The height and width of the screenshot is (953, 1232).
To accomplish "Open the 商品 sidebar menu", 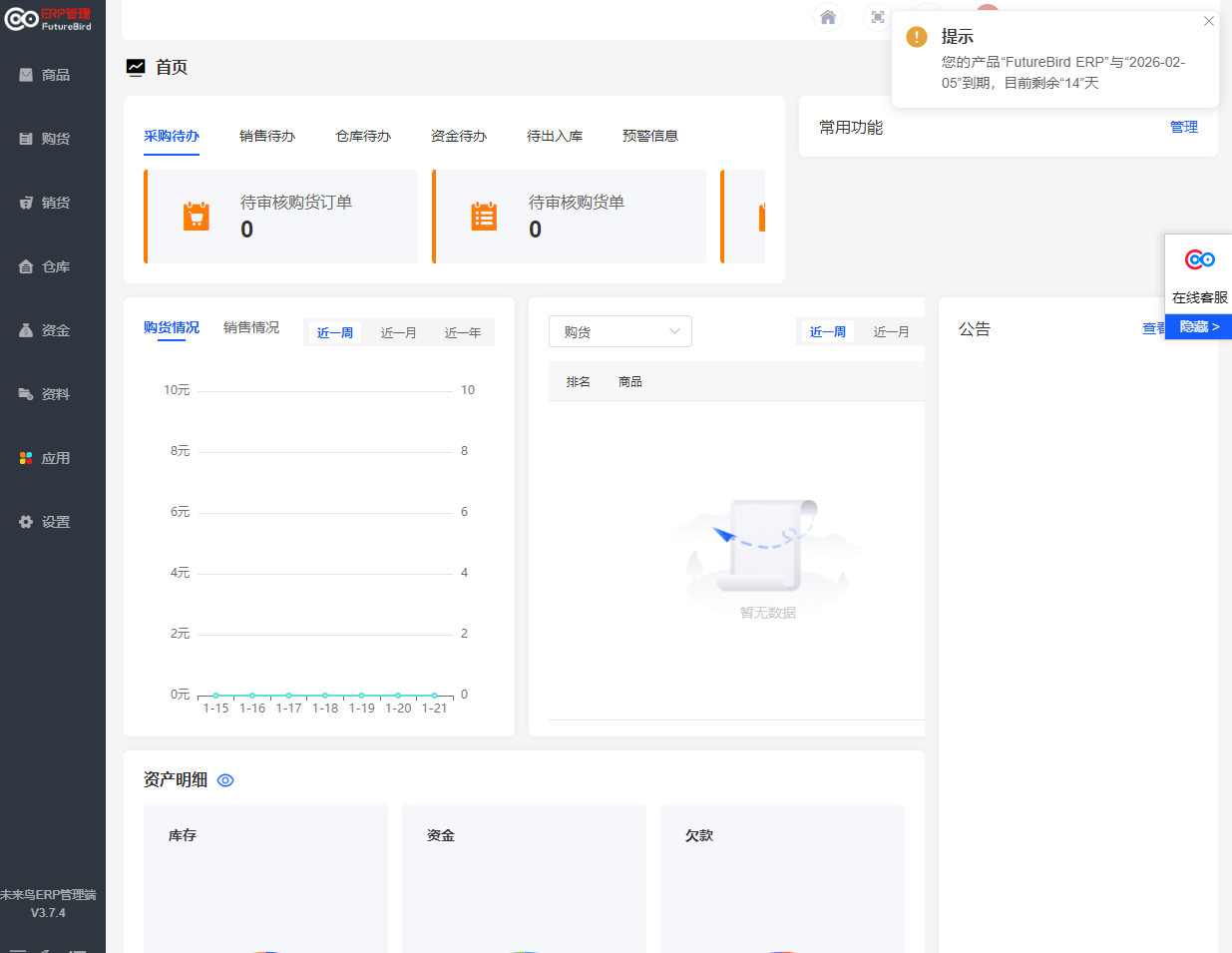I will point(45,75).
